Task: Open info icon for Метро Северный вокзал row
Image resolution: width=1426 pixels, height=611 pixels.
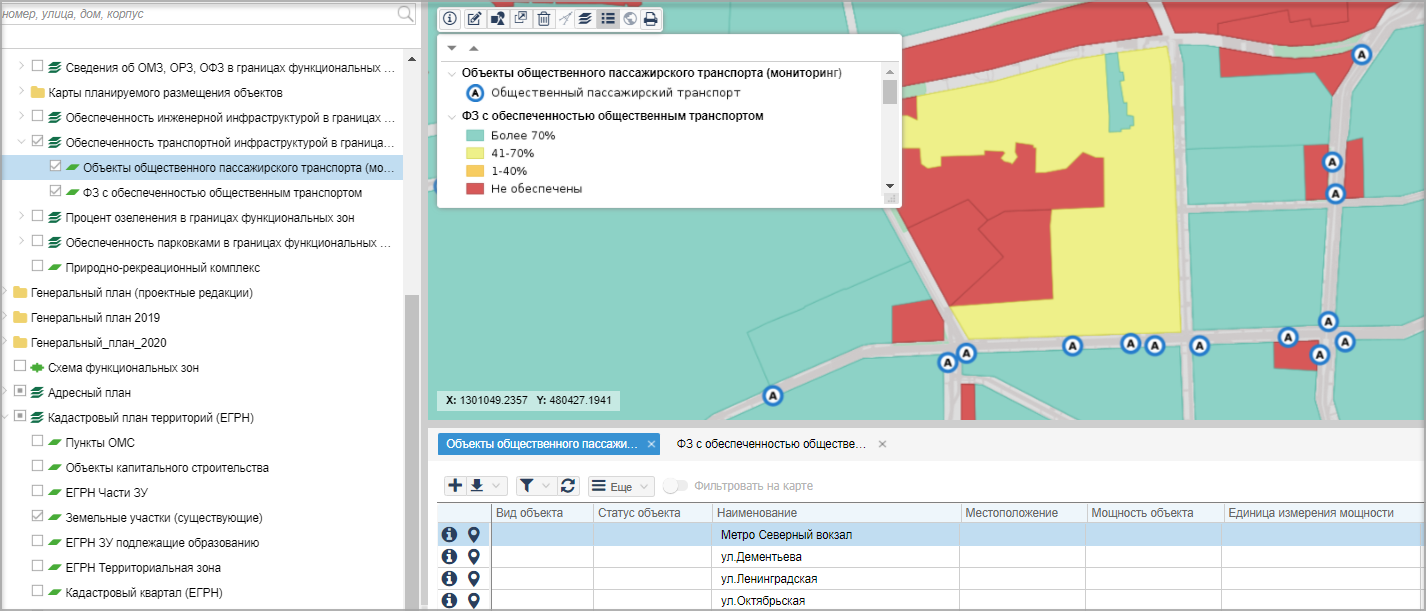Action: pyautogui.click(x=449, y=535)
